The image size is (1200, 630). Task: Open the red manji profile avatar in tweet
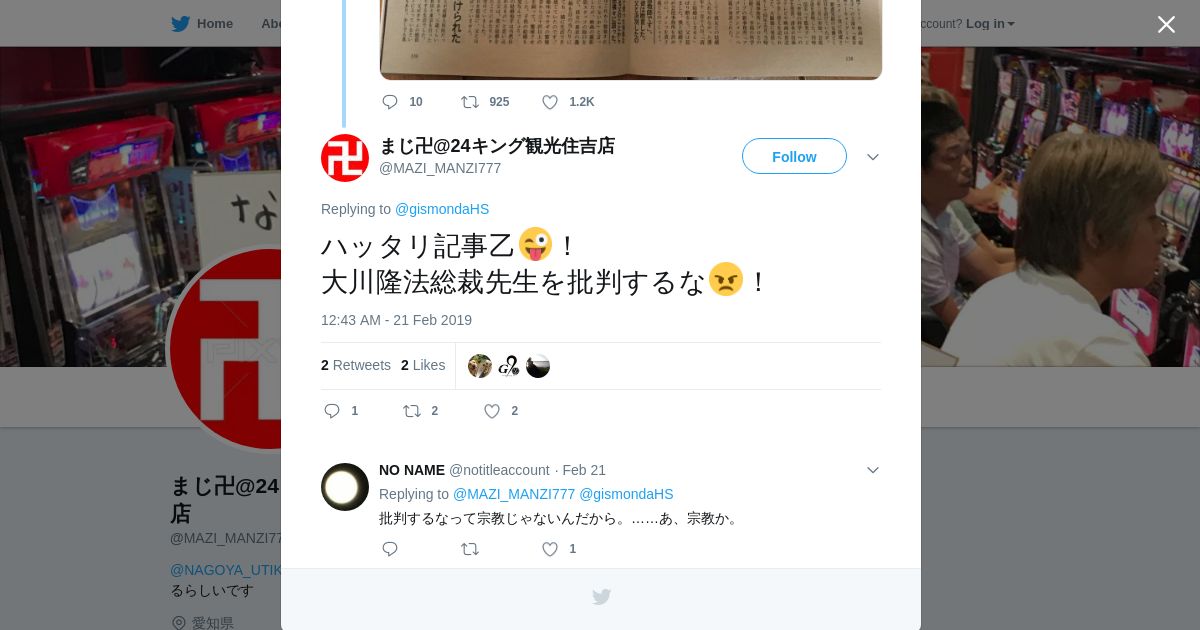tap(345, 158)
